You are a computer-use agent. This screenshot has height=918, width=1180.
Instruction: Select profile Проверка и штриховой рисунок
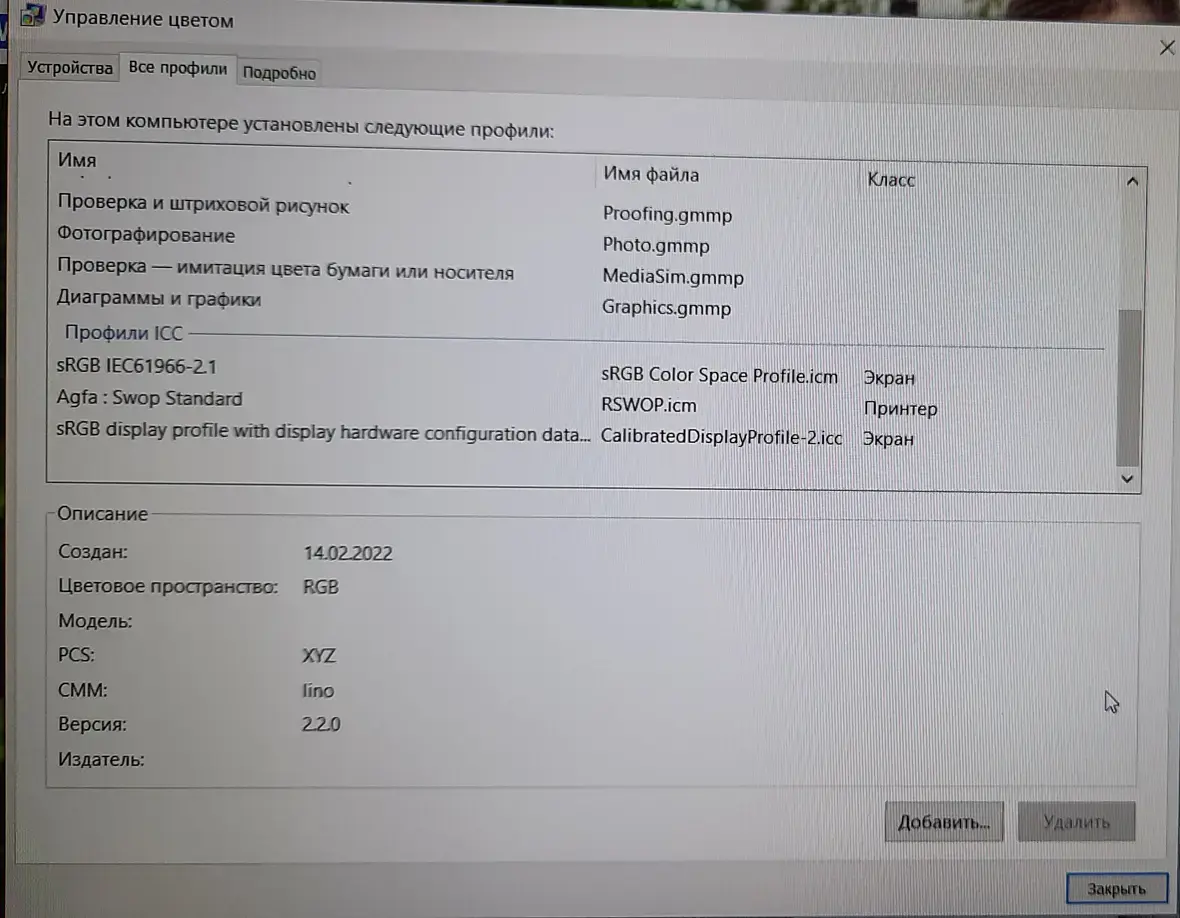pyautogui.click(x=203, y=204)
